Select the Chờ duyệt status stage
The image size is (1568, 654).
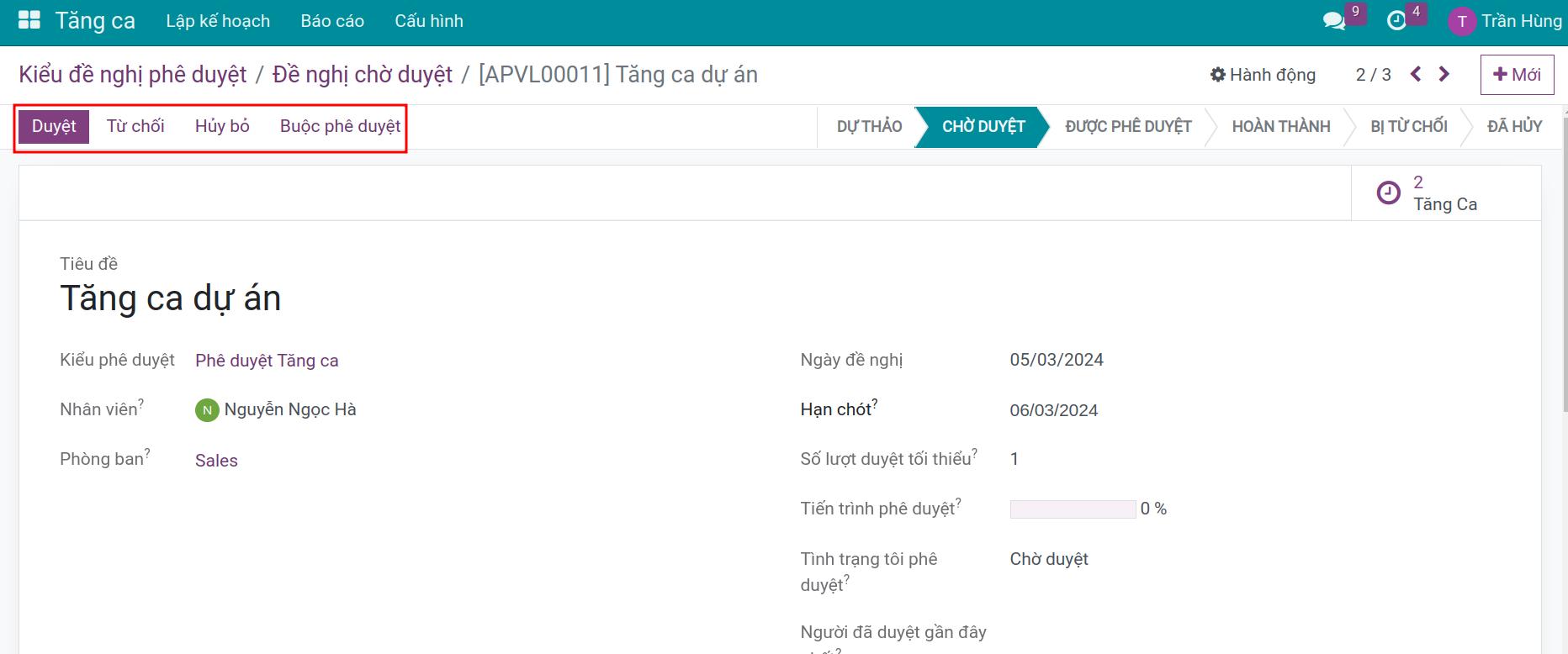coord(983,127)
